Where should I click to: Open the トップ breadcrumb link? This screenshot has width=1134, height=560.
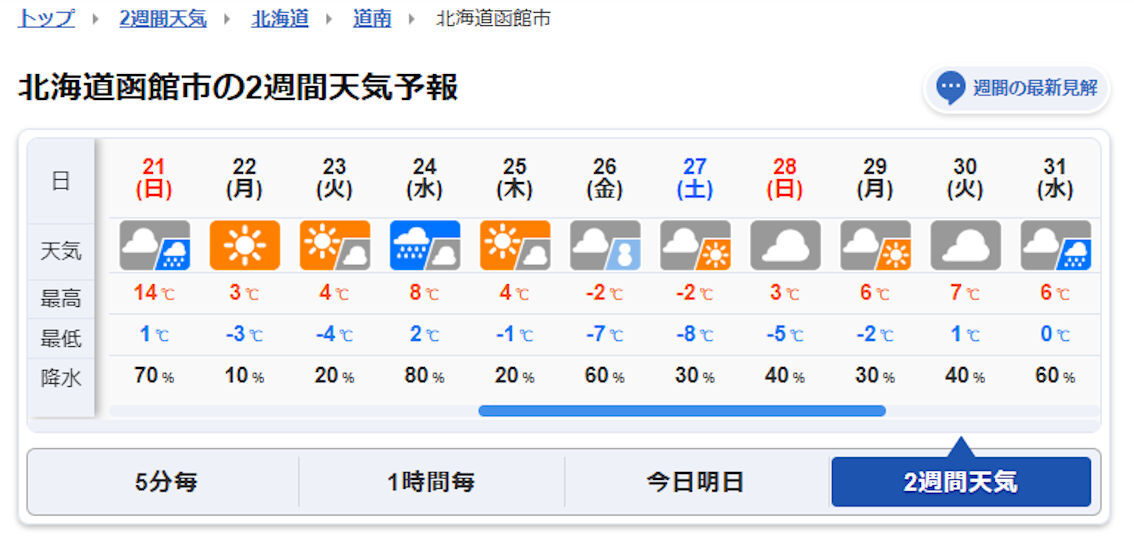tap(46, 18)
